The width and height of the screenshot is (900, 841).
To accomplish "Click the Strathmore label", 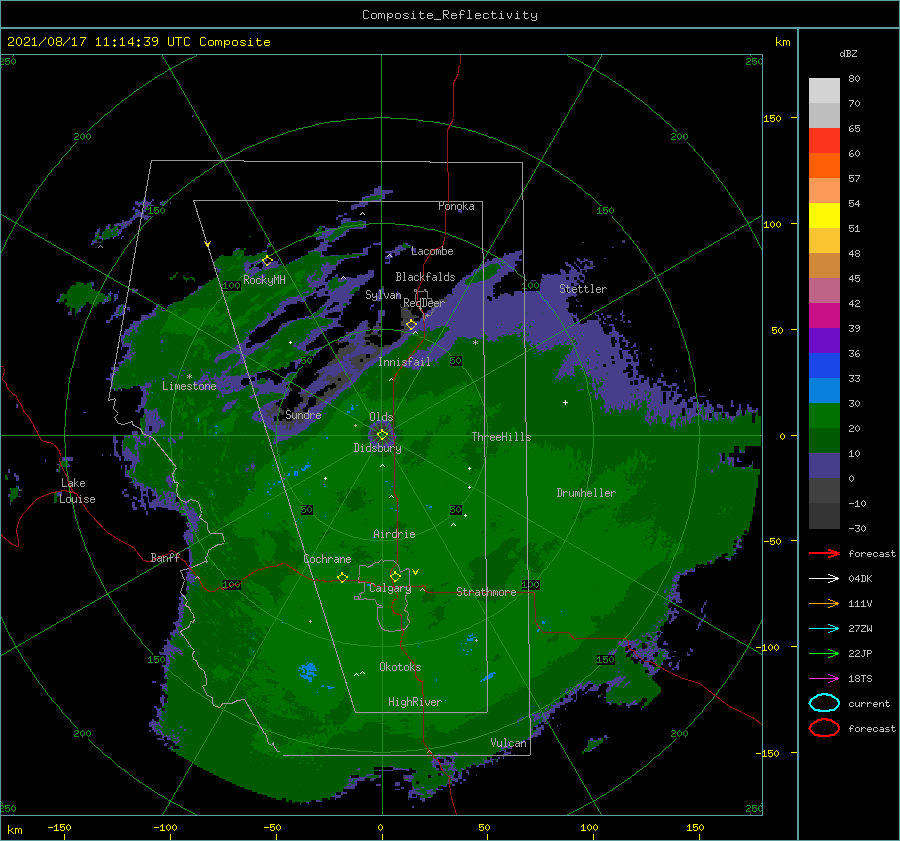I will click(x=486, y=592).
